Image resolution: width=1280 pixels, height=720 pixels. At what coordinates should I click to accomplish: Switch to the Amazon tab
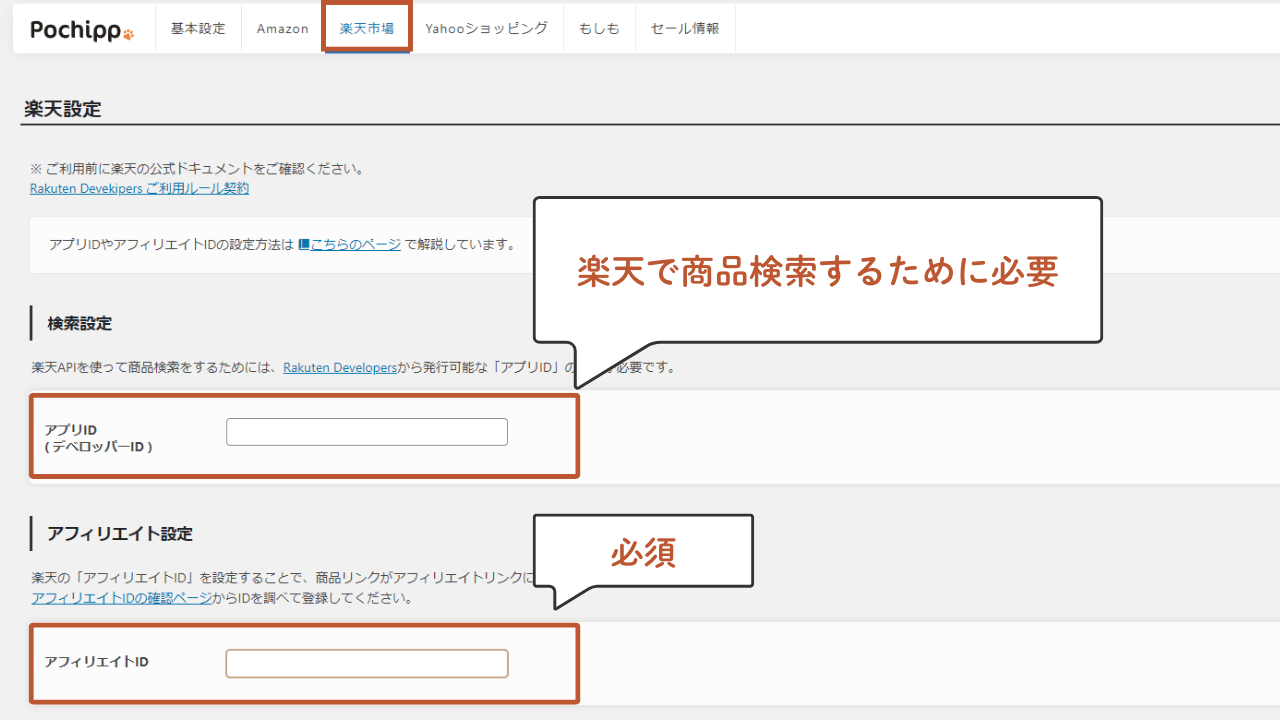[282, 28]
